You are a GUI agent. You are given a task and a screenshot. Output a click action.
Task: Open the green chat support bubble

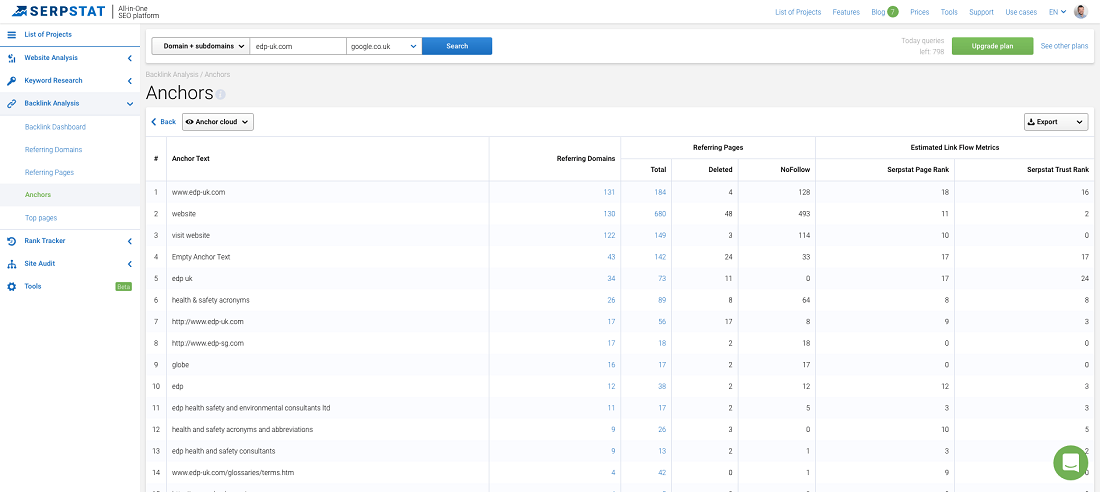point(1071,462)
